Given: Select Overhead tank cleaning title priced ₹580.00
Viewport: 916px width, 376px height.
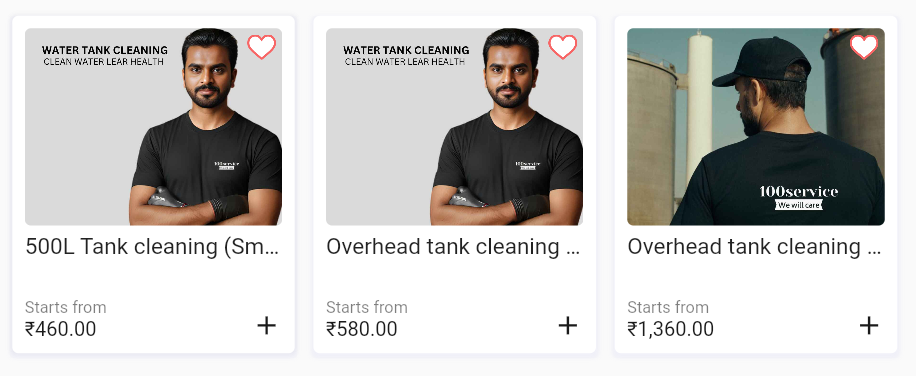Looking at the screenshot, I should [453, 247].
